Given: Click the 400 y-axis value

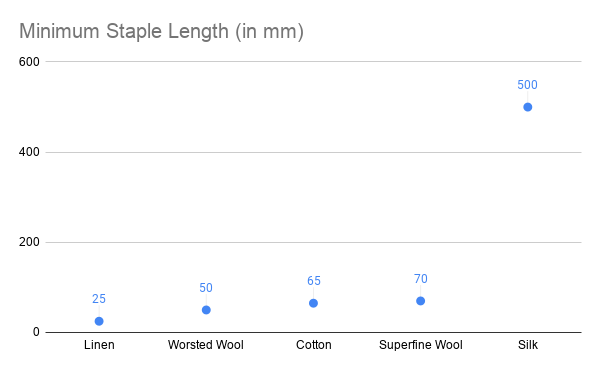Looking at the screenshot, I should tap(29, 152).
